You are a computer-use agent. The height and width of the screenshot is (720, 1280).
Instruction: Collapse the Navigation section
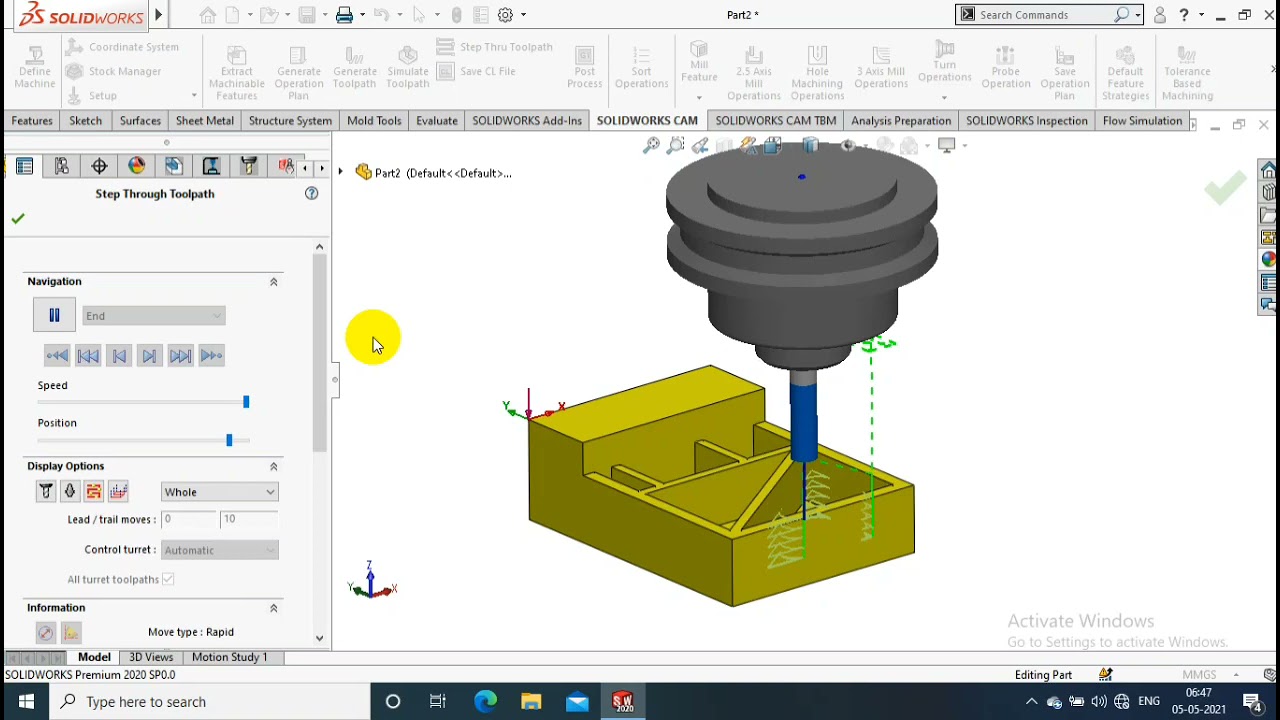(x=273, y=282)
